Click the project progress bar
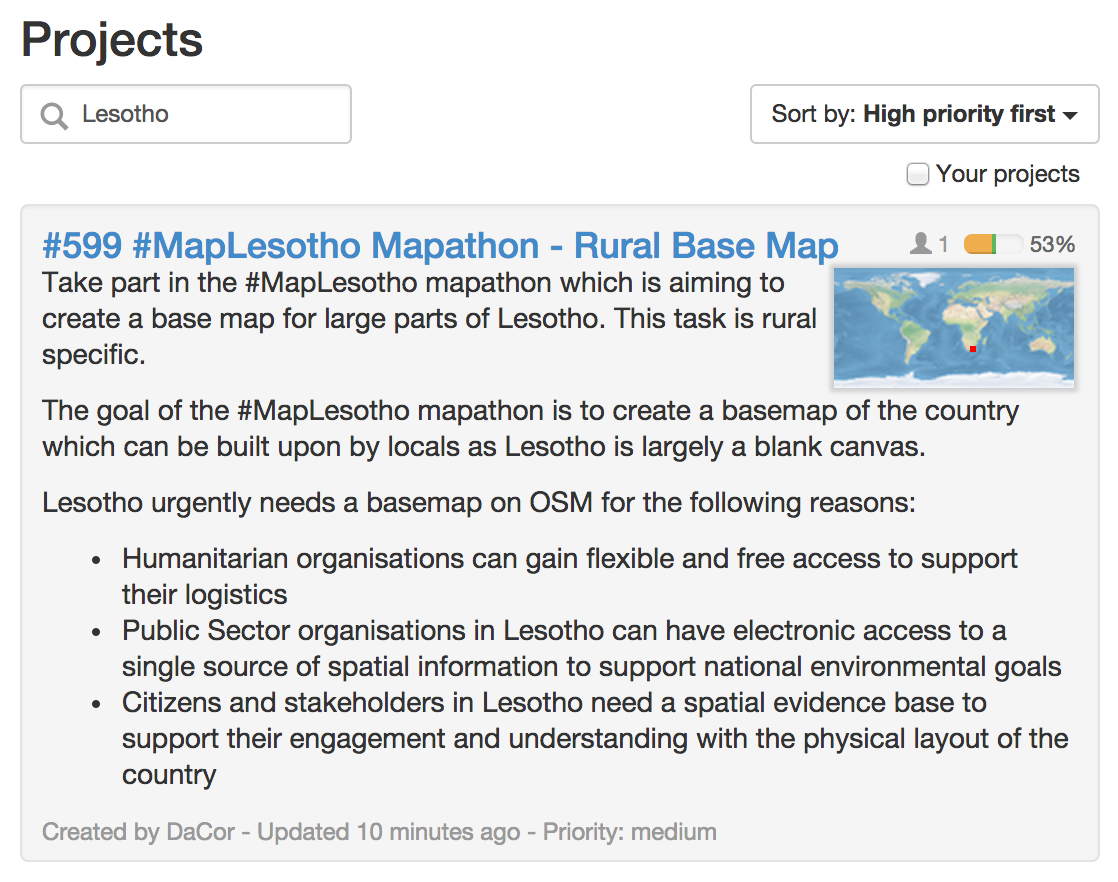 pos(993,245)
